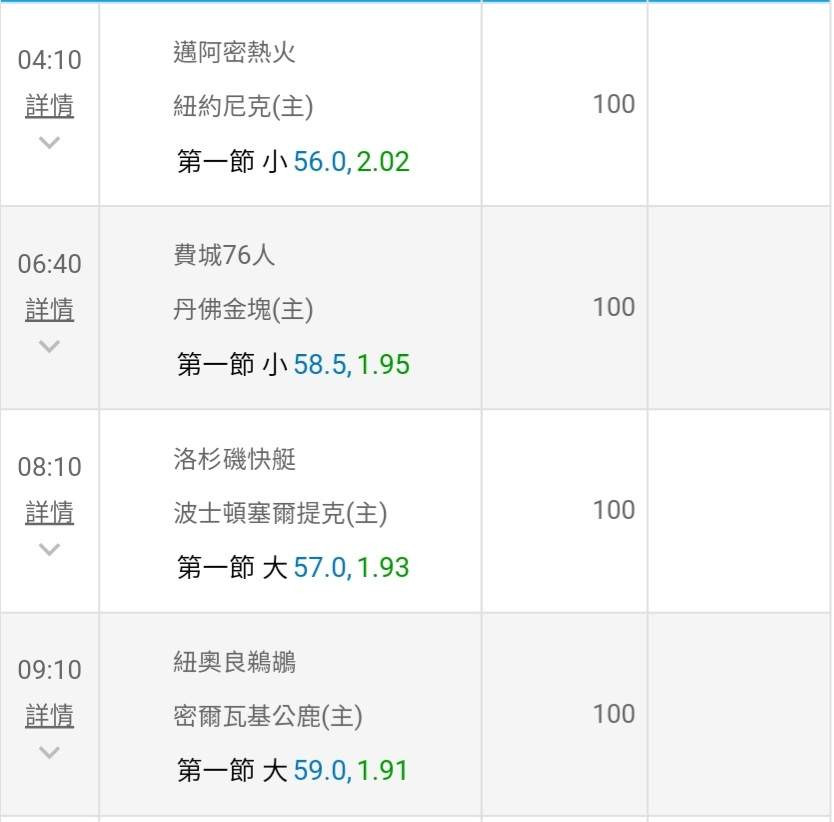This screenshot has height=822, width=834.
Task: Open 詳情 link for the 08:10 game
Action: tap(49, 512)
